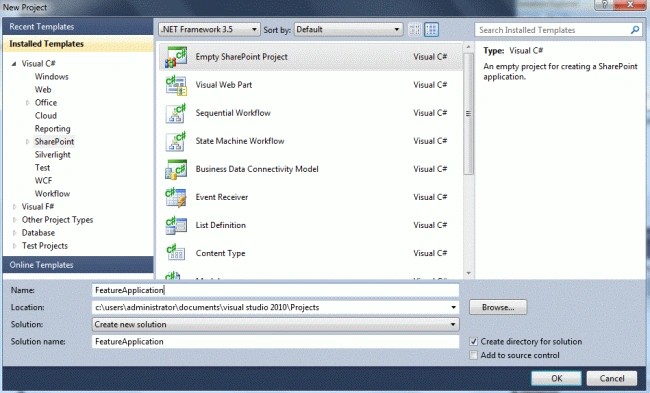Click the Content Type template icon
Screen dimensions: 650x393
(x=176, y=253)
